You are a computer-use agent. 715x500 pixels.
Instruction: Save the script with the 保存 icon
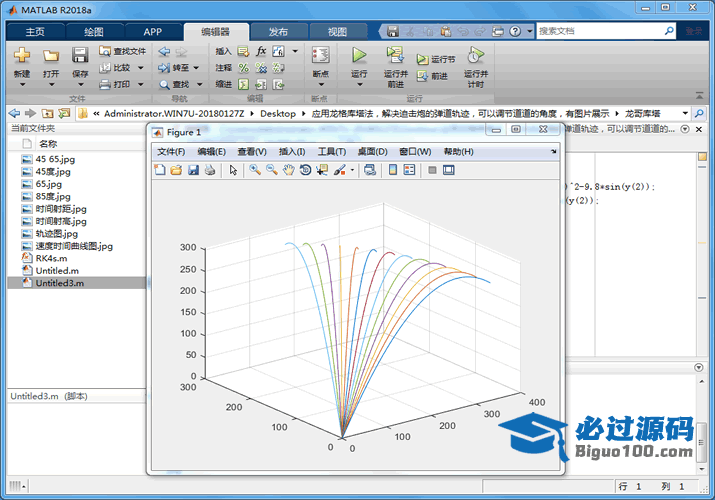tap(80, 55)
